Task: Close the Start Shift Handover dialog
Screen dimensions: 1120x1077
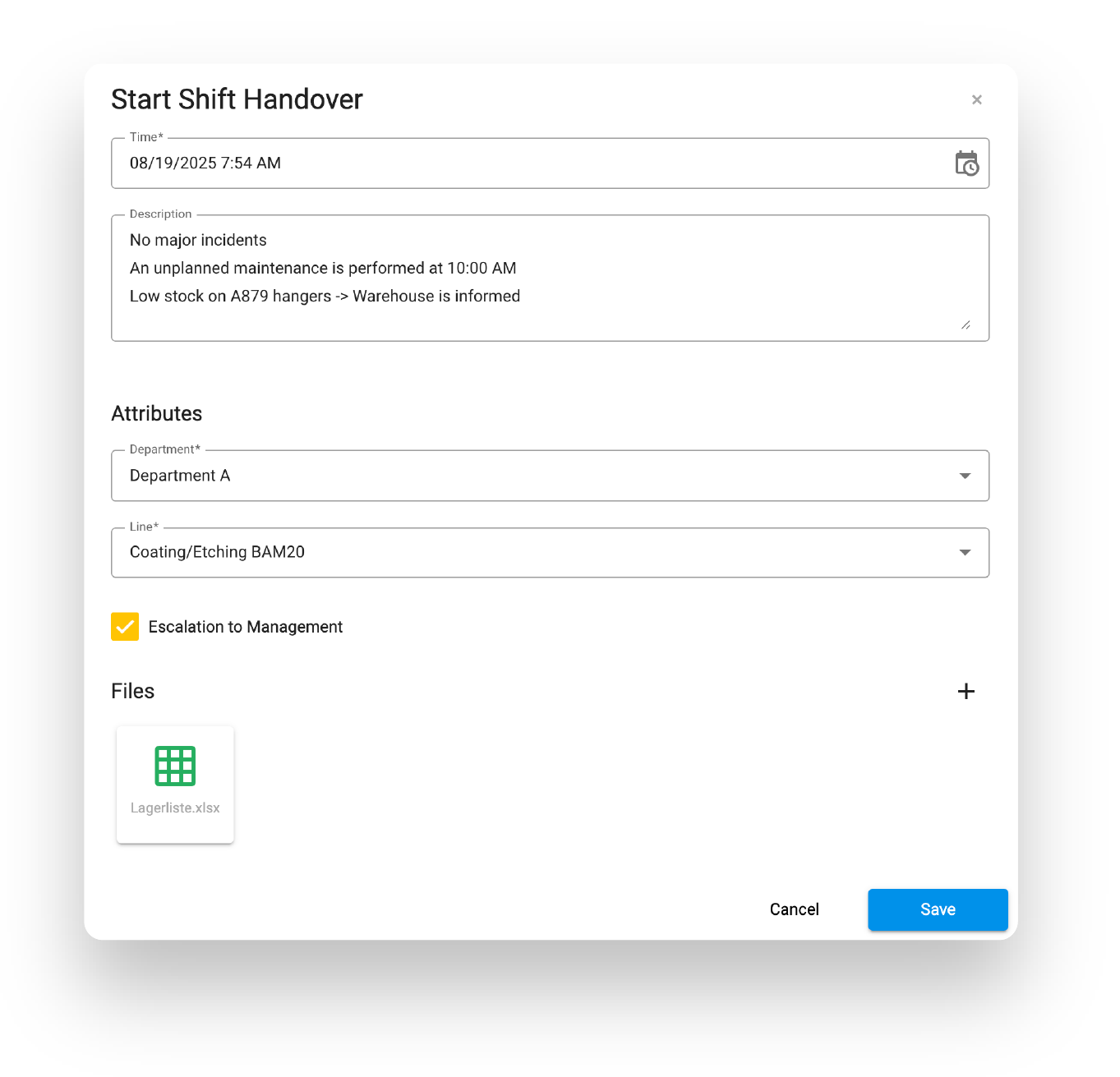Action: [x=976, y=99]
